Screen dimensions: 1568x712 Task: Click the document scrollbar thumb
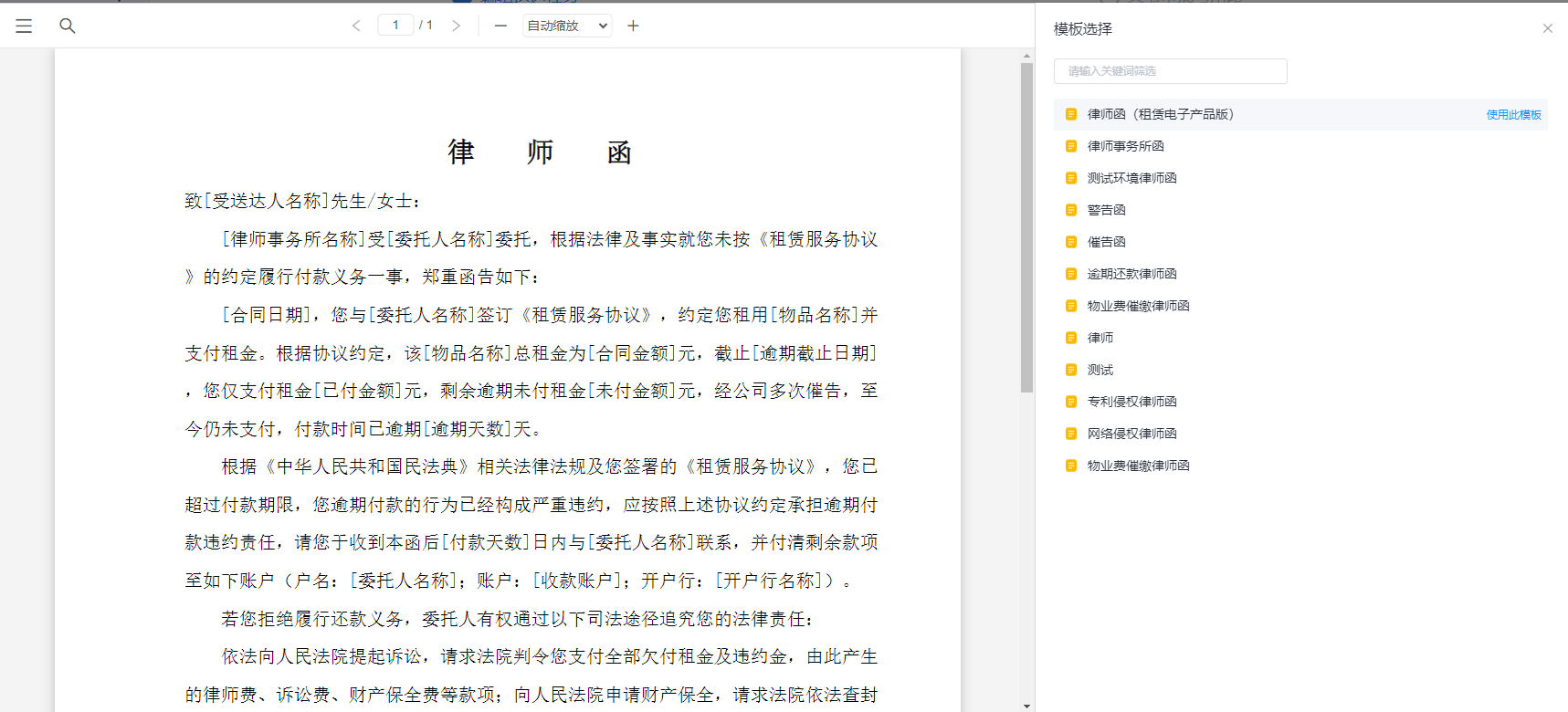point(1026,227)
